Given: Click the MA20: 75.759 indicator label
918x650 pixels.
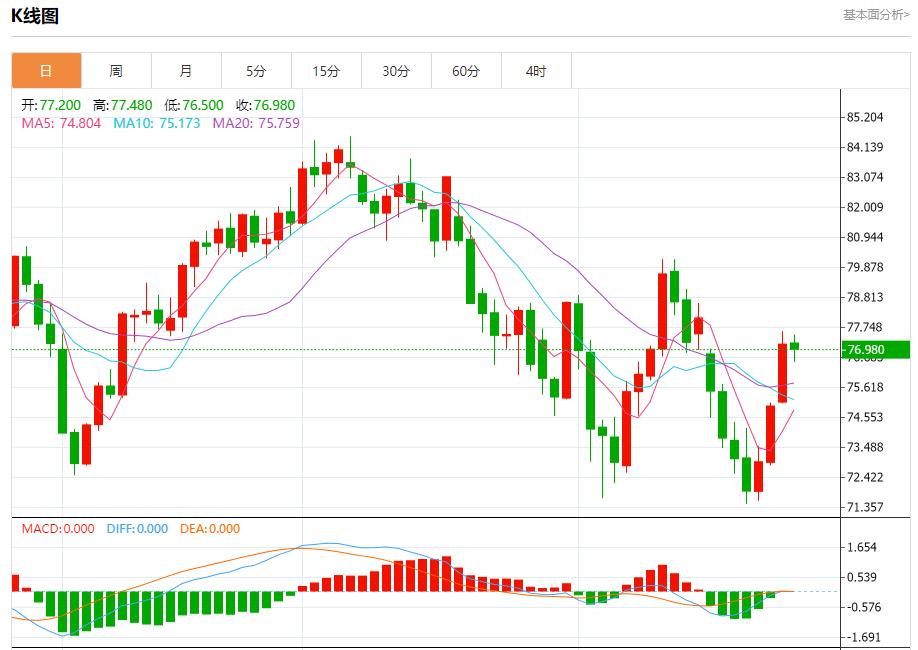Looking at the screenshot, I should coord(256,123).
